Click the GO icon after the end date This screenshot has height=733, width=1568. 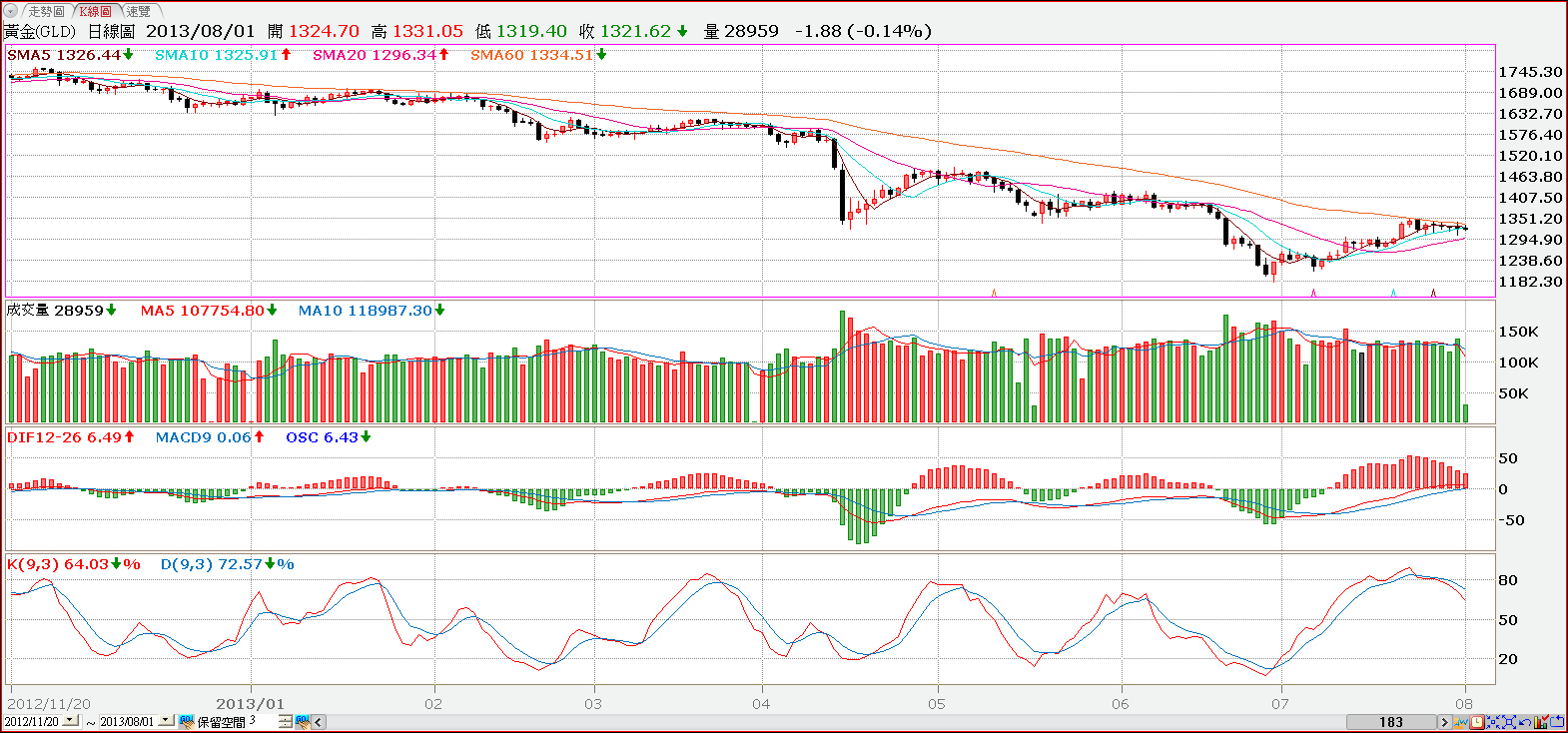[187, 721]
